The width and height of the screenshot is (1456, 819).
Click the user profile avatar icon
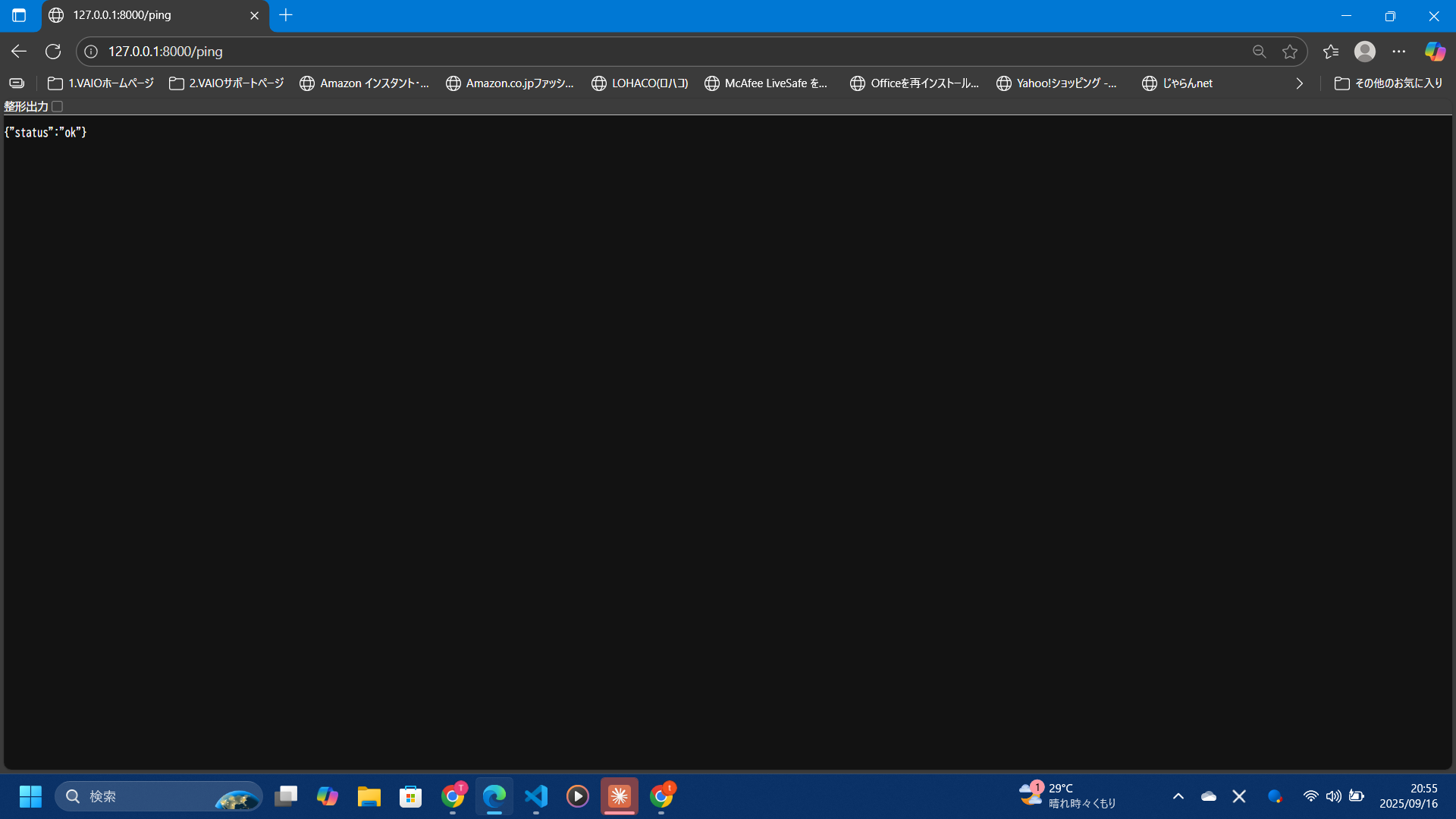[x=1365, y=52]
